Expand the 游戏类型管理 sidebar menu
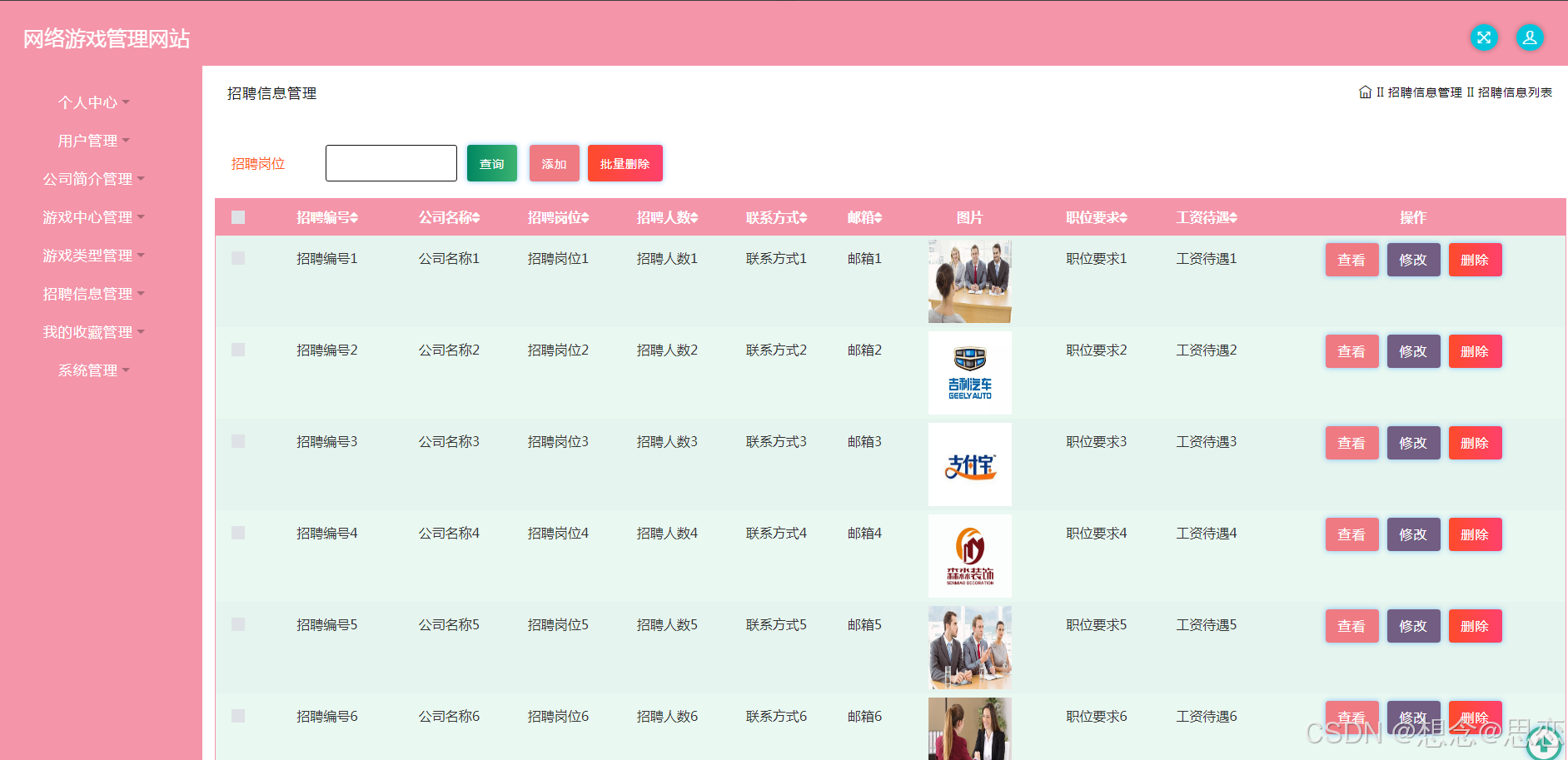This screenshot has height=760, width=1568. tap(94, 256)
